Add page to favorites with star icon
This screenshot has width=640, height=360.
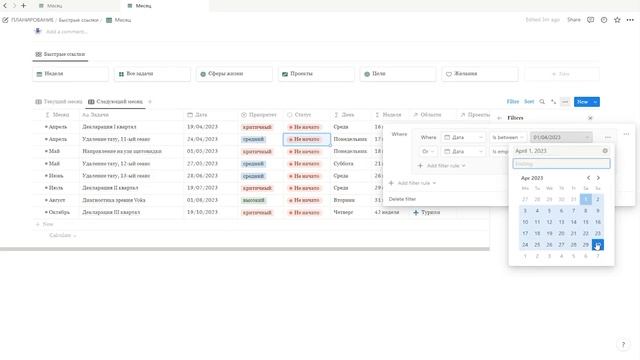pyautogui.click(x=617, y=20)
